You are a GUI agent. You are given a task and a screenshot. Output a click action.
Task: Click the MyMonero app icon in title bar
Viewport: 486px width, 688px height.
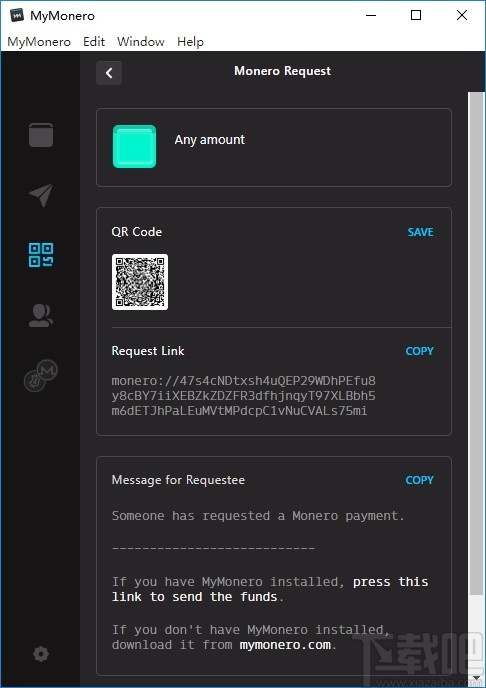17,15
